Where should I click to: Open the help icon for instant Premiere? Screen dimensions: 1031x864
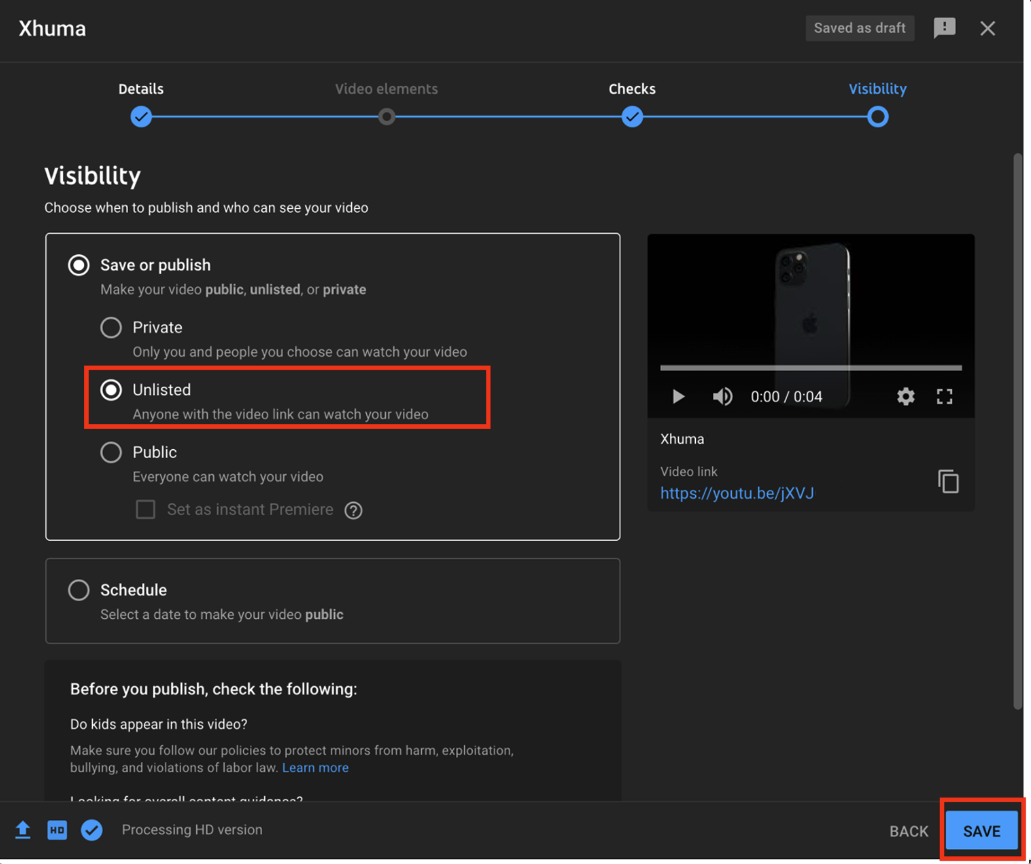click(353, 510)
